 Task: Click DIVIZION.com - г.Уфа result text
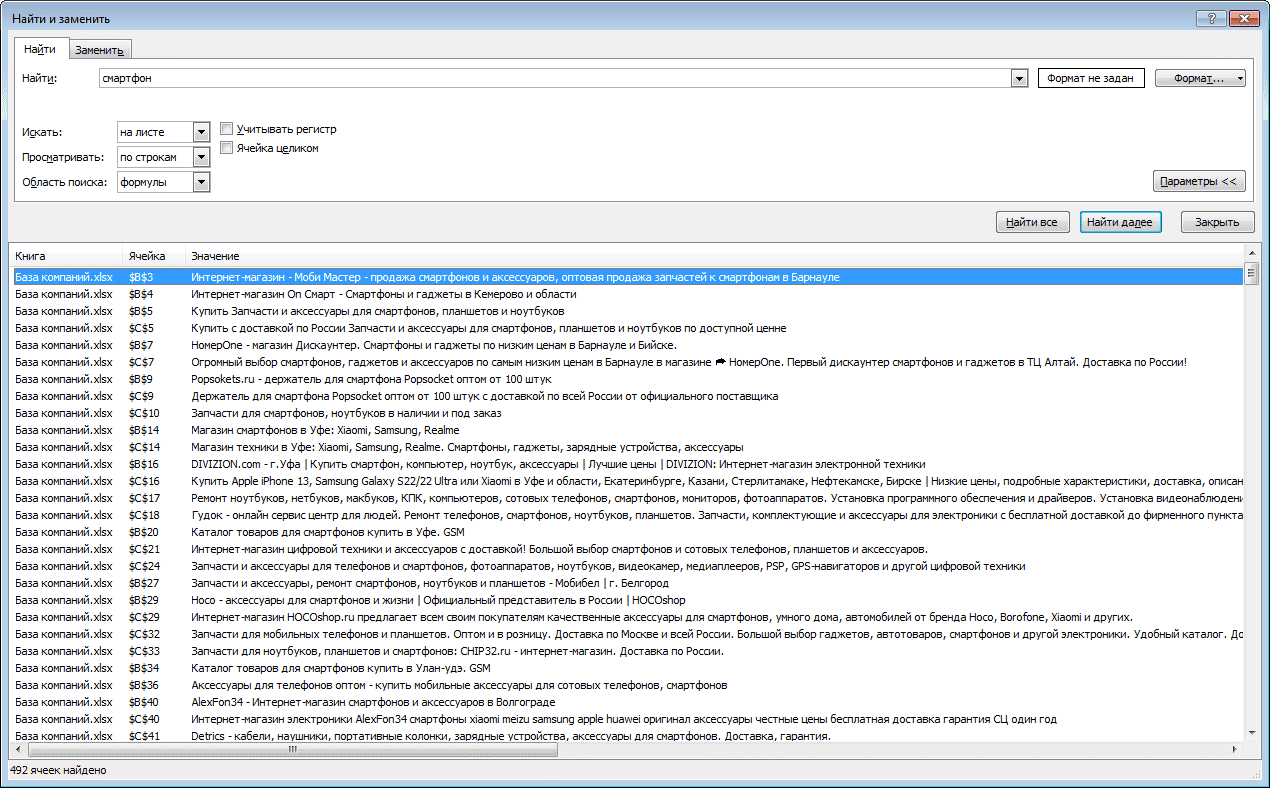click(x=558, y=464)
